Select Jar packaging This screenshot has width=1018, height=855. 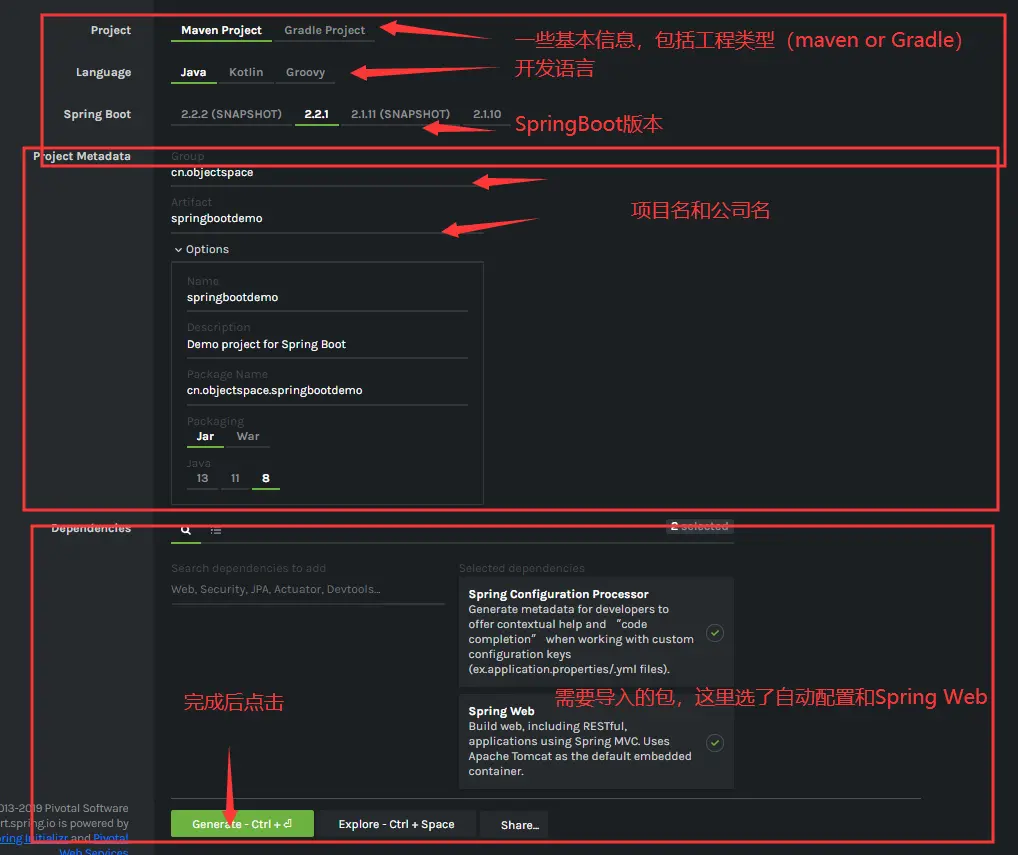pos(205,436)
